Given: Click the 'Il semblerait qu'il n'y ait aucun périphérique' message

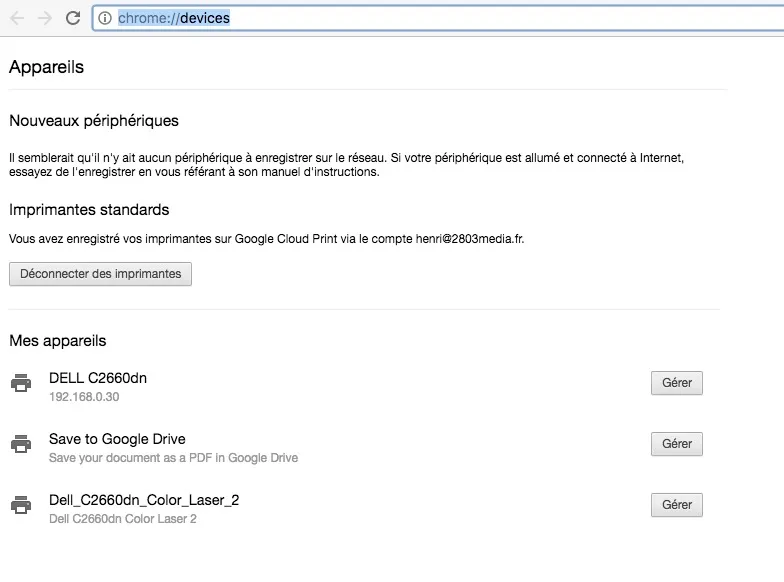Looking at the screenshot, I should [346, 165].
